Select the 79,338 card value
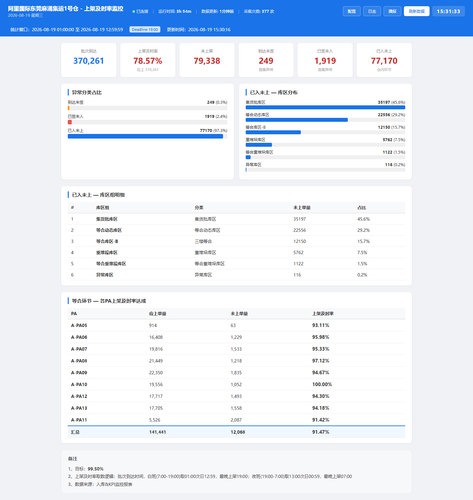This screenshot has height=500, width=473. (x=207, y=61)
